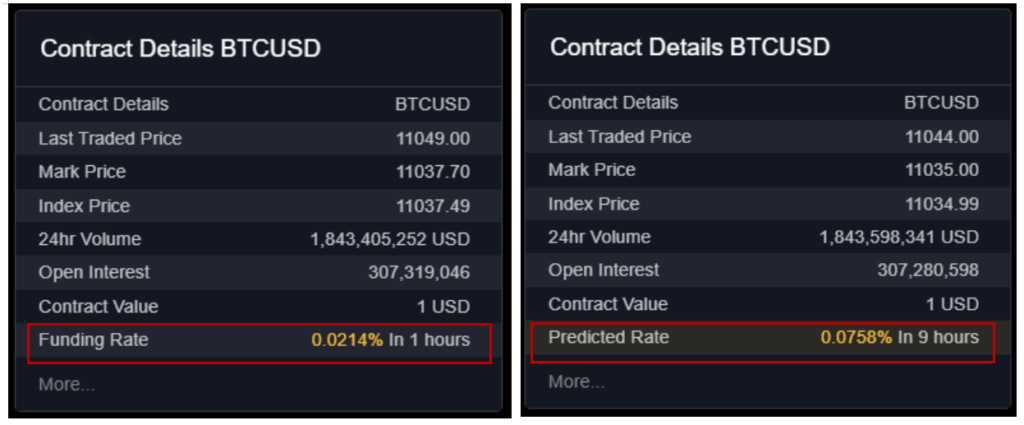Click right panel Contract Details BTCUSD title

tap(690, 47)
